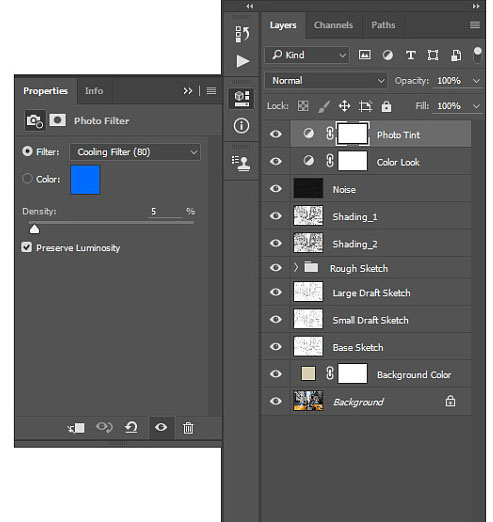Screen dimensions: 493x522
Task: Hide the Noise layer
Action: coord(276,189)
